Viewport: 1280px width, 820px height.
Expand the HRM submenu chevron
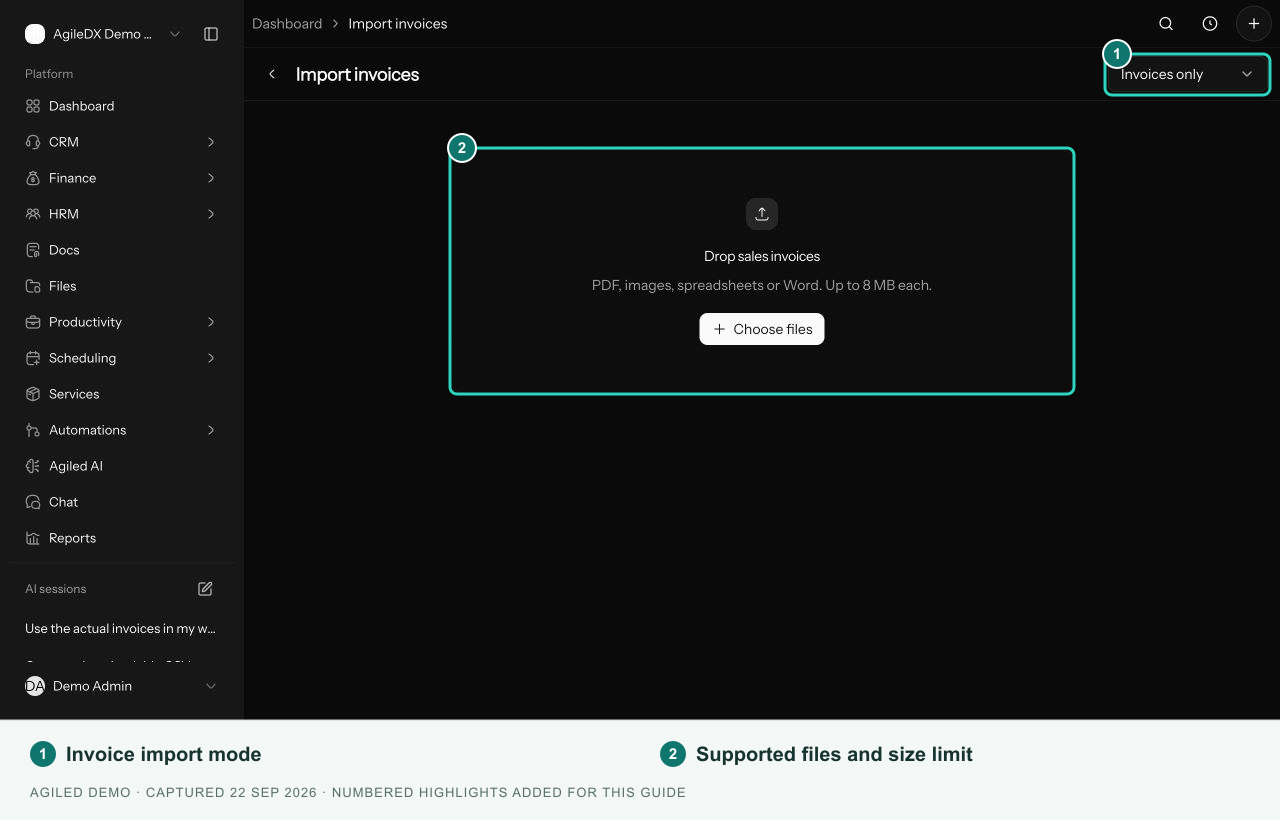(x=211, y=214)
